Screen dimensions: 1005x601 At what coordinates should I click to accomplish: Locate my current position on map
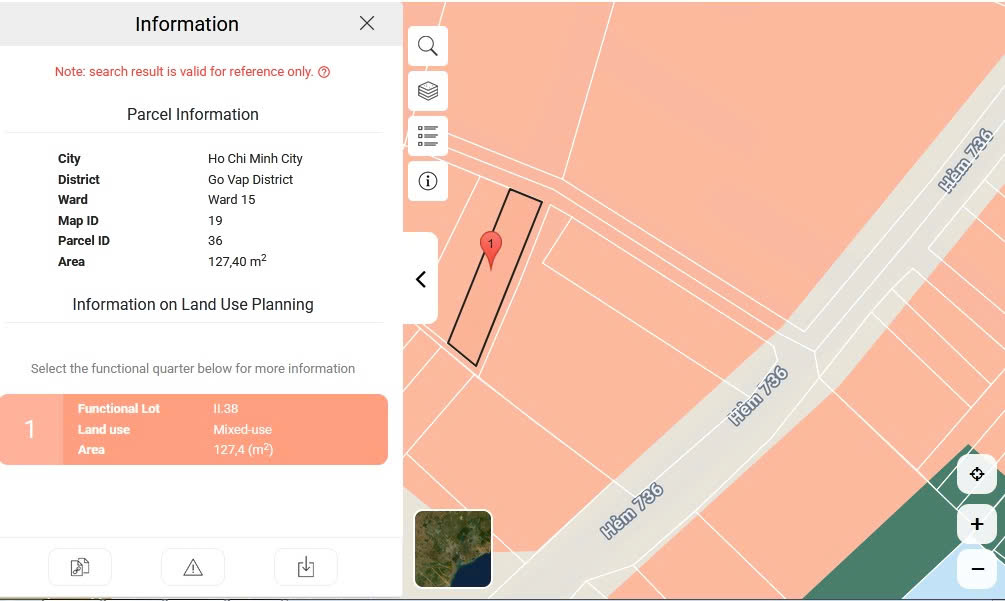(x=976, y=474)
